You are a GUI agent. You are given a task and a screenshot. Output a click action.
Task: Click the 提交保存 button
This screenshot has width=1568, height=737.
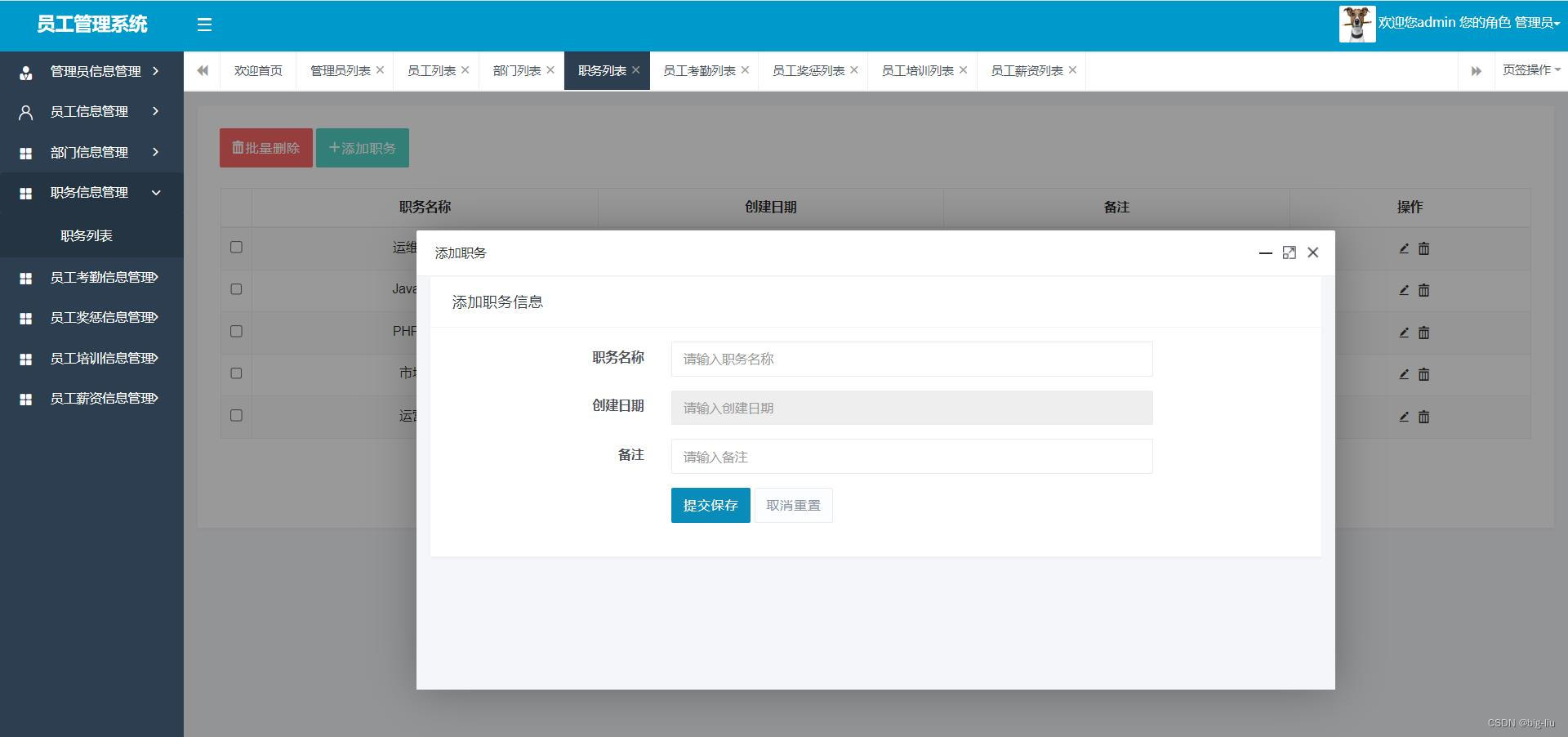pos(710,506)
